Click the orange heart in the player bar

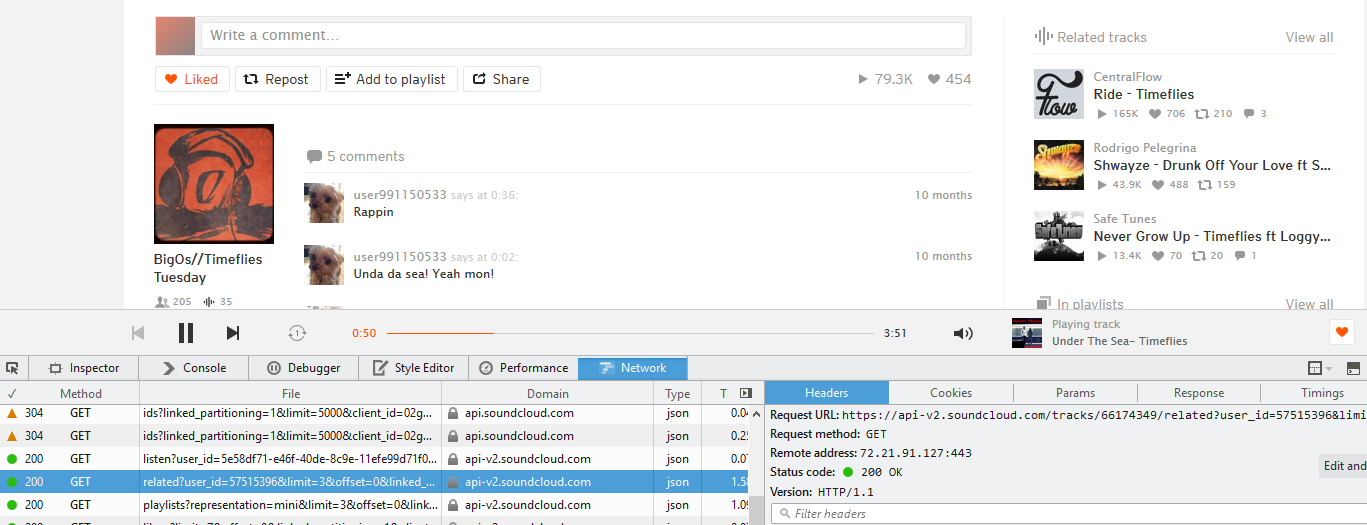1342,332
